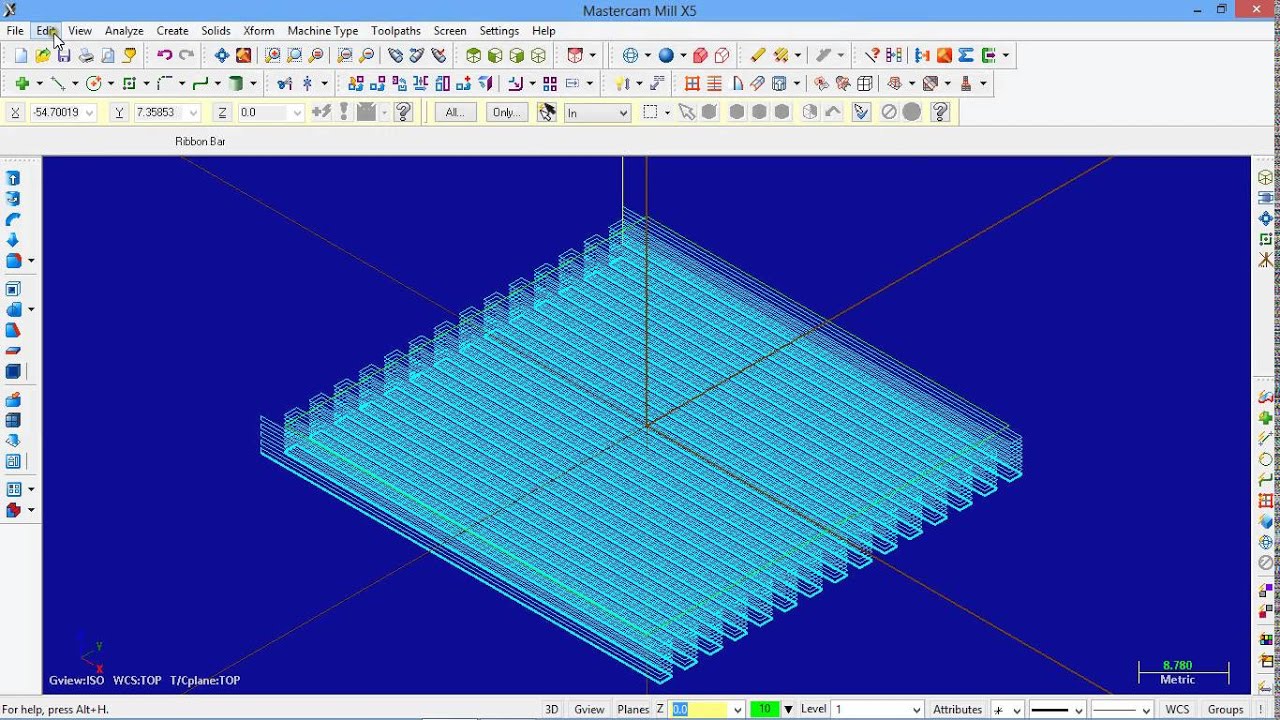Expand the window selection style arrow
This screenshot has width=1280, height=720.
[x=668, y=112]
